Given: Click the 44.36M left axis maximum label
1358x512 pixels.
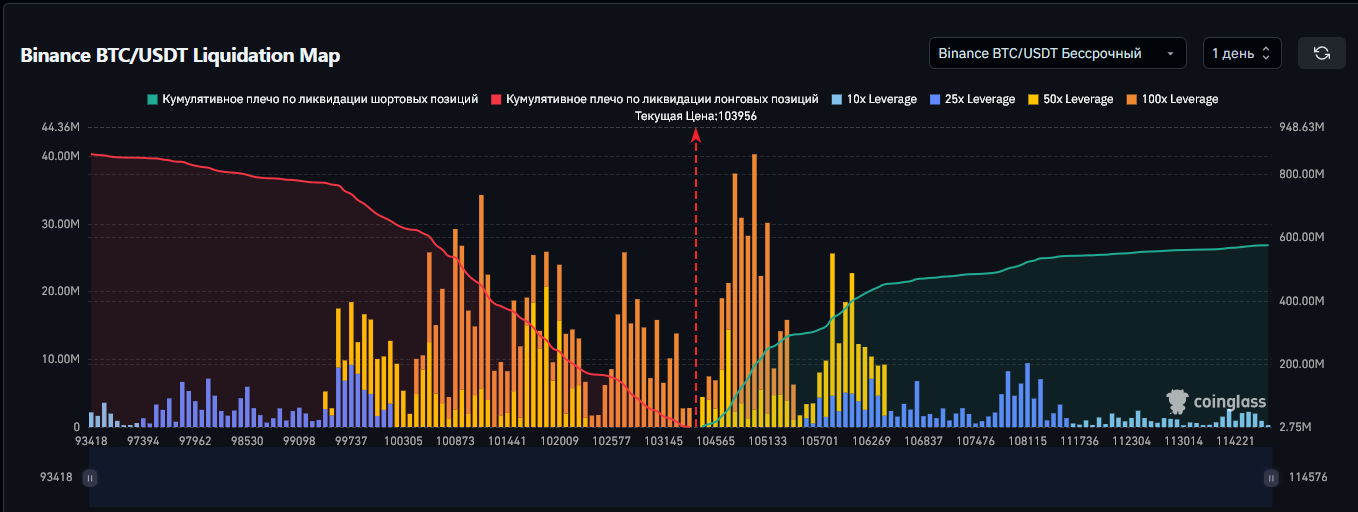Looking at the screenshot, I should pyautogui.click(x=61, y=127).
